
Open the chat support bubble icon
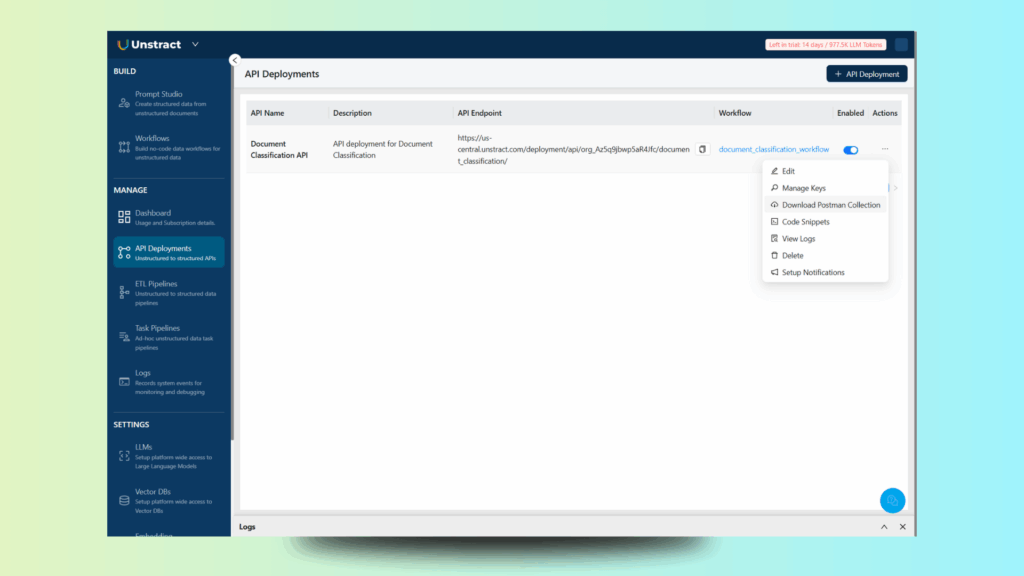point(892,500)
